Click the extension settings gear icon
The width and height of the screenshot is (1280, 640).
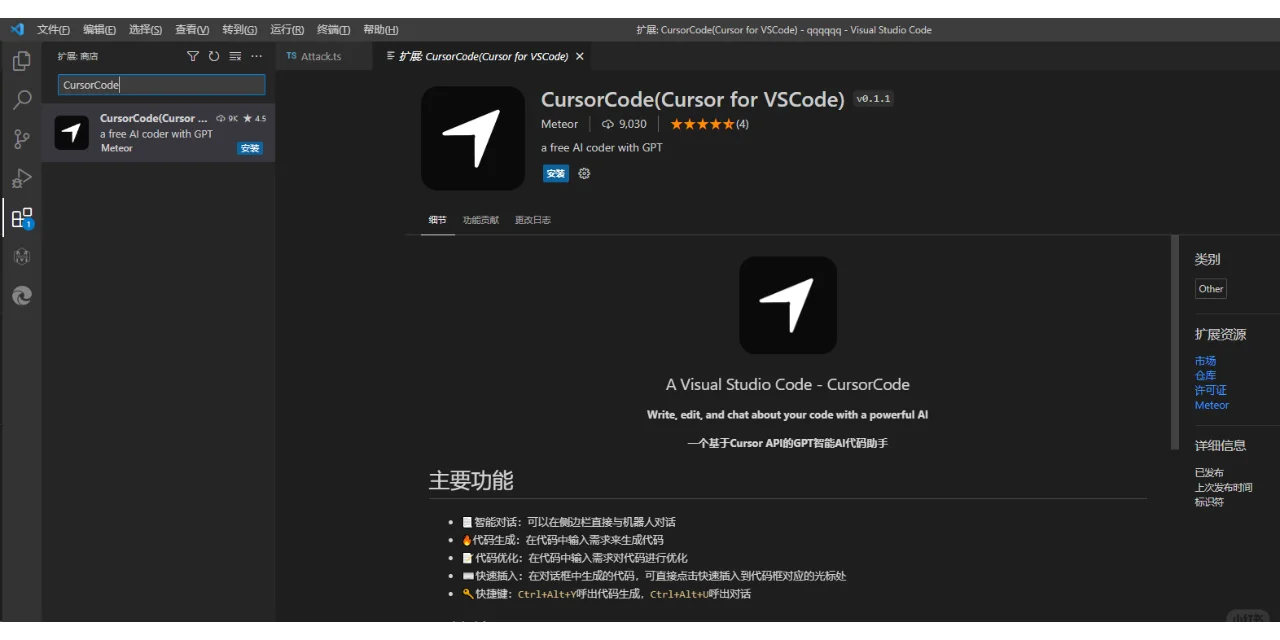[x=584, y=173]
